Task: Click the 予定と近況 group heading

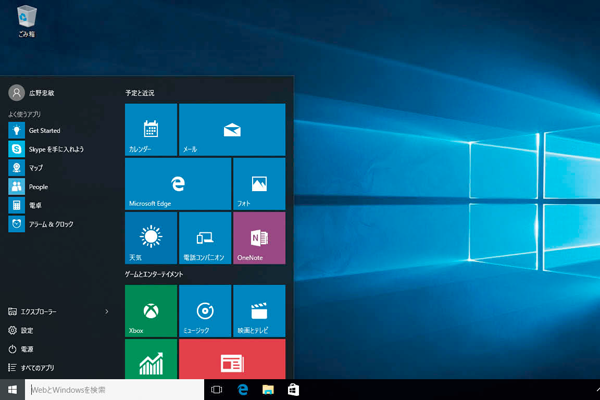Action: pyautogui.click(x=140, y=93)
